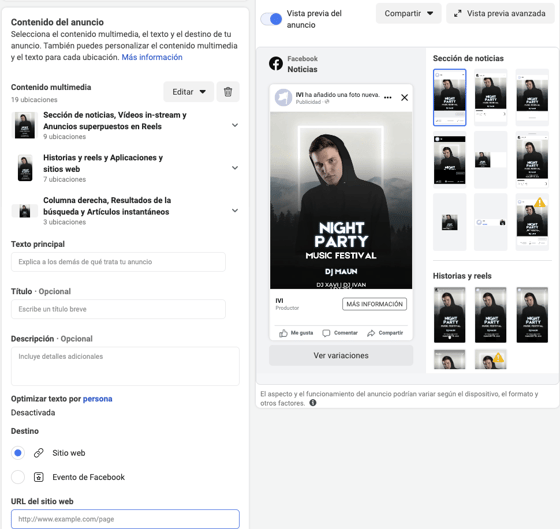Click the event icon next to Evento de Facebook

[x=39, y=477]
